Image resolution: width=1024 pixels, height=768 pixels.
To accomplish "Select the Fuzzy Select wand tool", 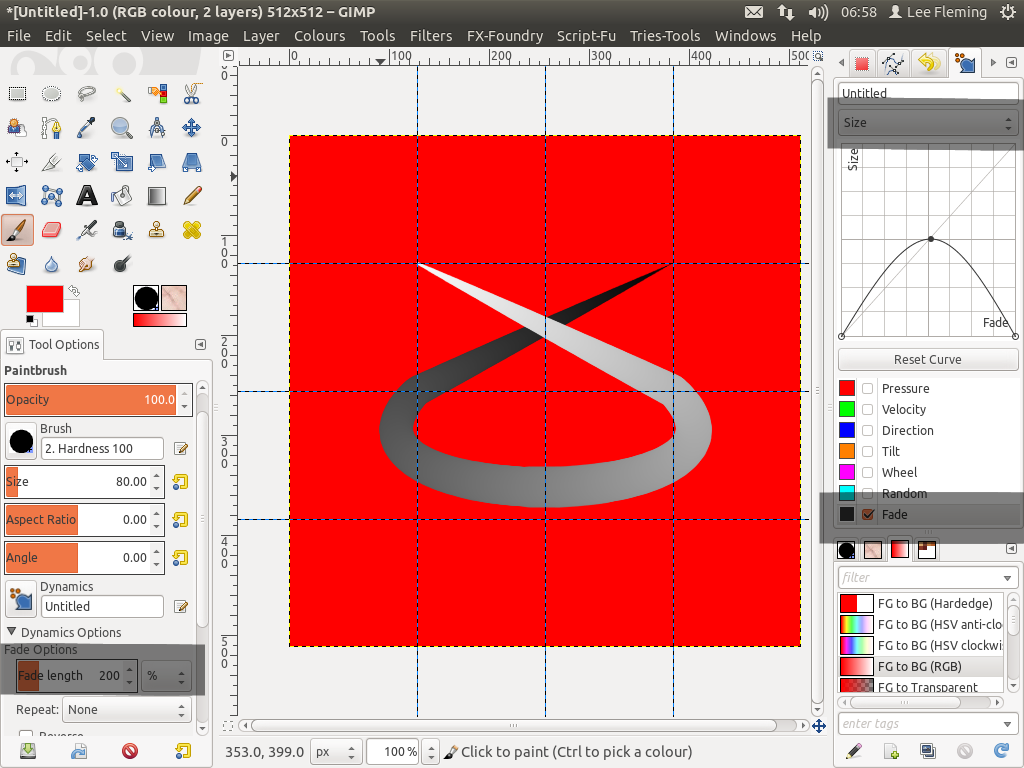I will tap(121, 94).
